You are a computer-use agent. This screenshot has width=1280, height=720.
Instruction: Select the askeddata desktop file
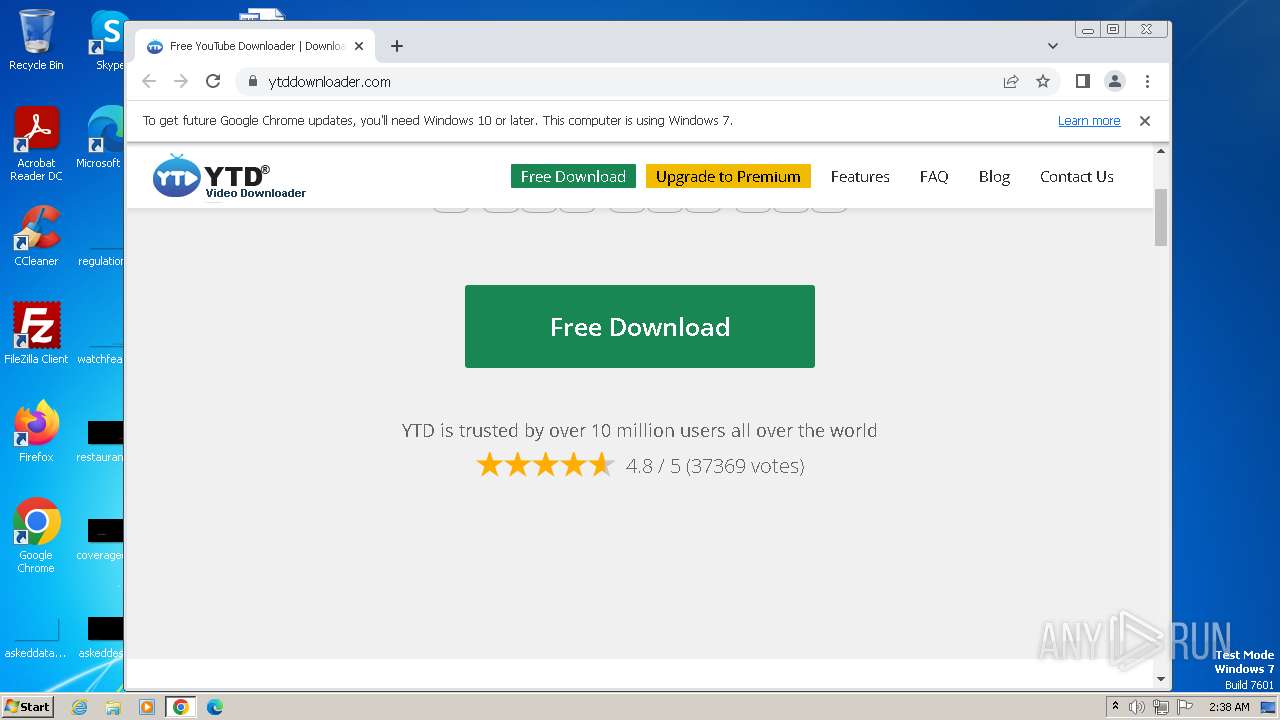36,640
